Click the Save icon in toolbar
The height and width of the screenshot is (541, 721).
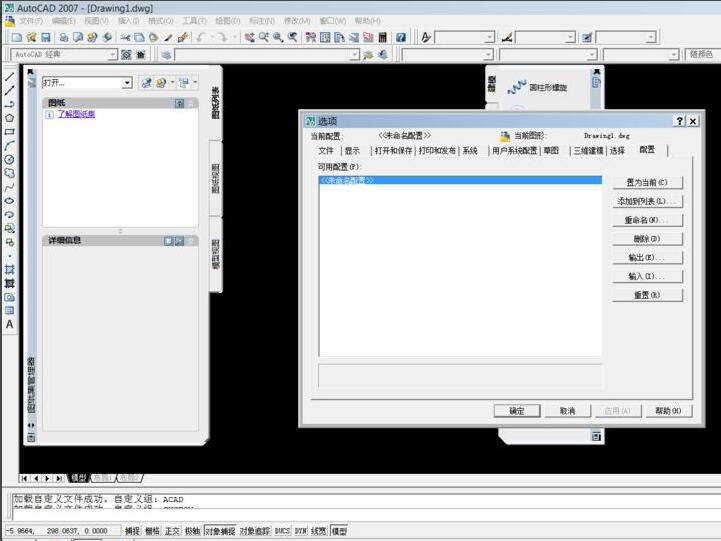[46, 37]
